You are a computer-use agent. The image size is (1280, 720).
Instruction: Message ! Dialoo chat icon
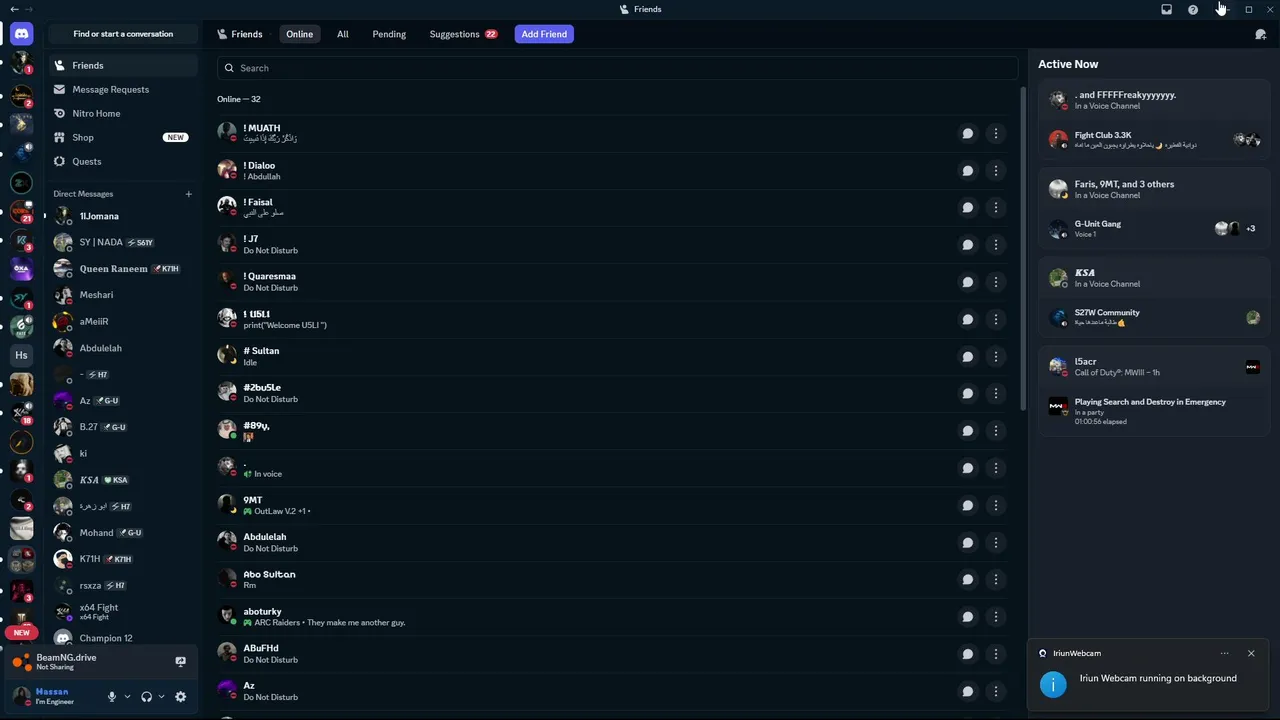pyautogui.click(x=967, y=171)
